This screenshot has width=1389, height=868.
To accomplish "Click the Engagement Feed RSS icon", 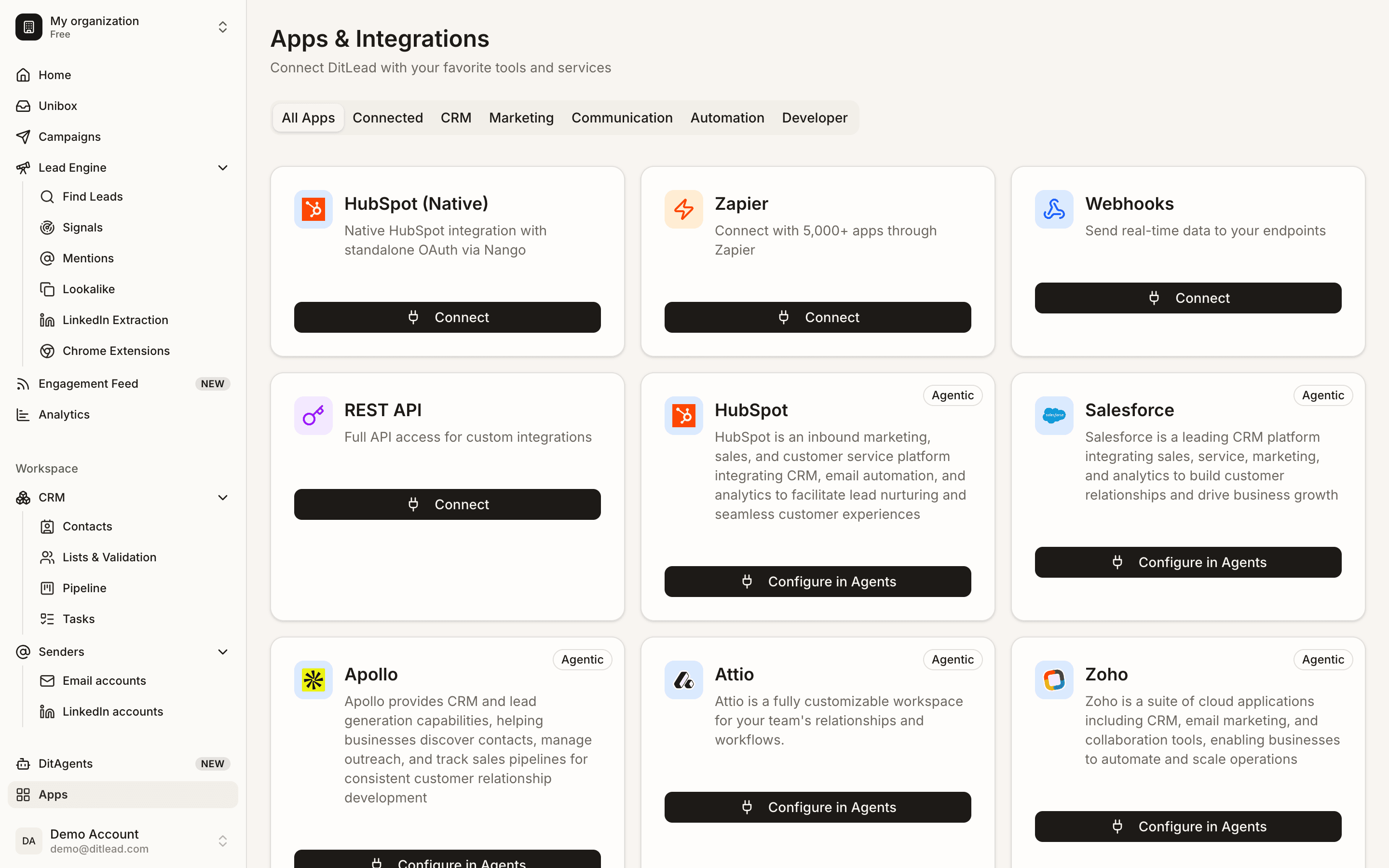I will point(23,384).
